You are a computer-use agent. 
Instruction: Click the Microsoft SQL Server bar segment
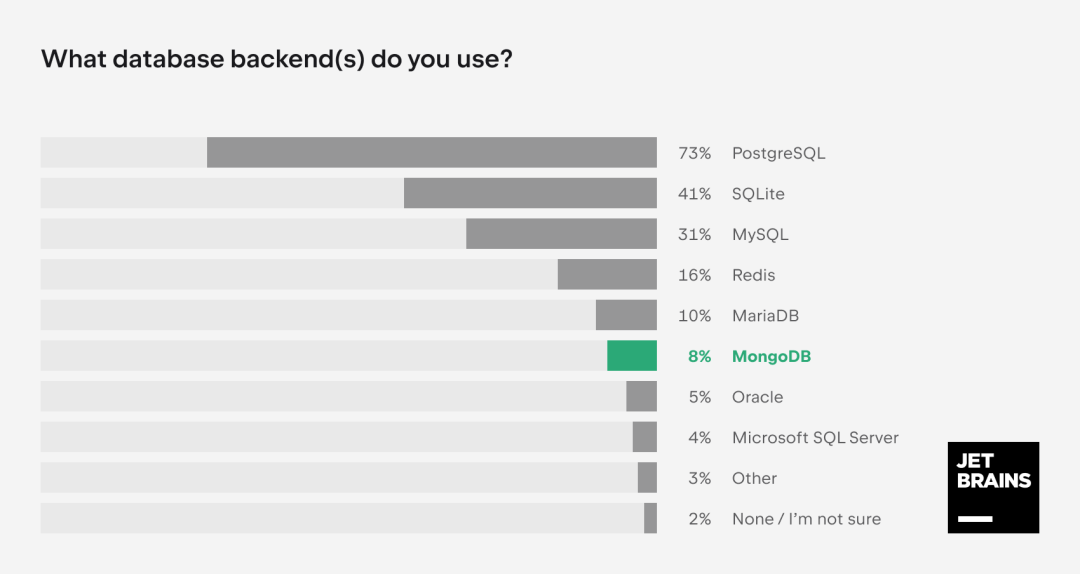(x=645, y=437)
